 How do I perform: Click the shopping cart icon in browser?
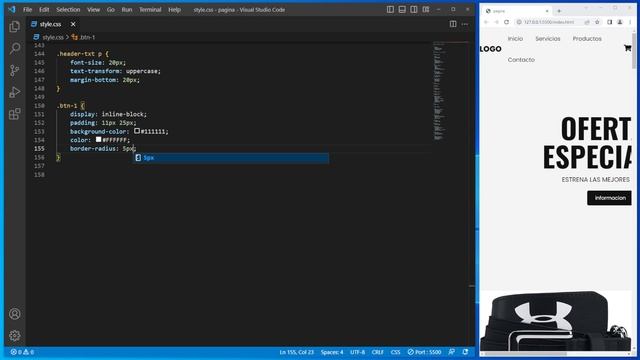coord(627,48)
